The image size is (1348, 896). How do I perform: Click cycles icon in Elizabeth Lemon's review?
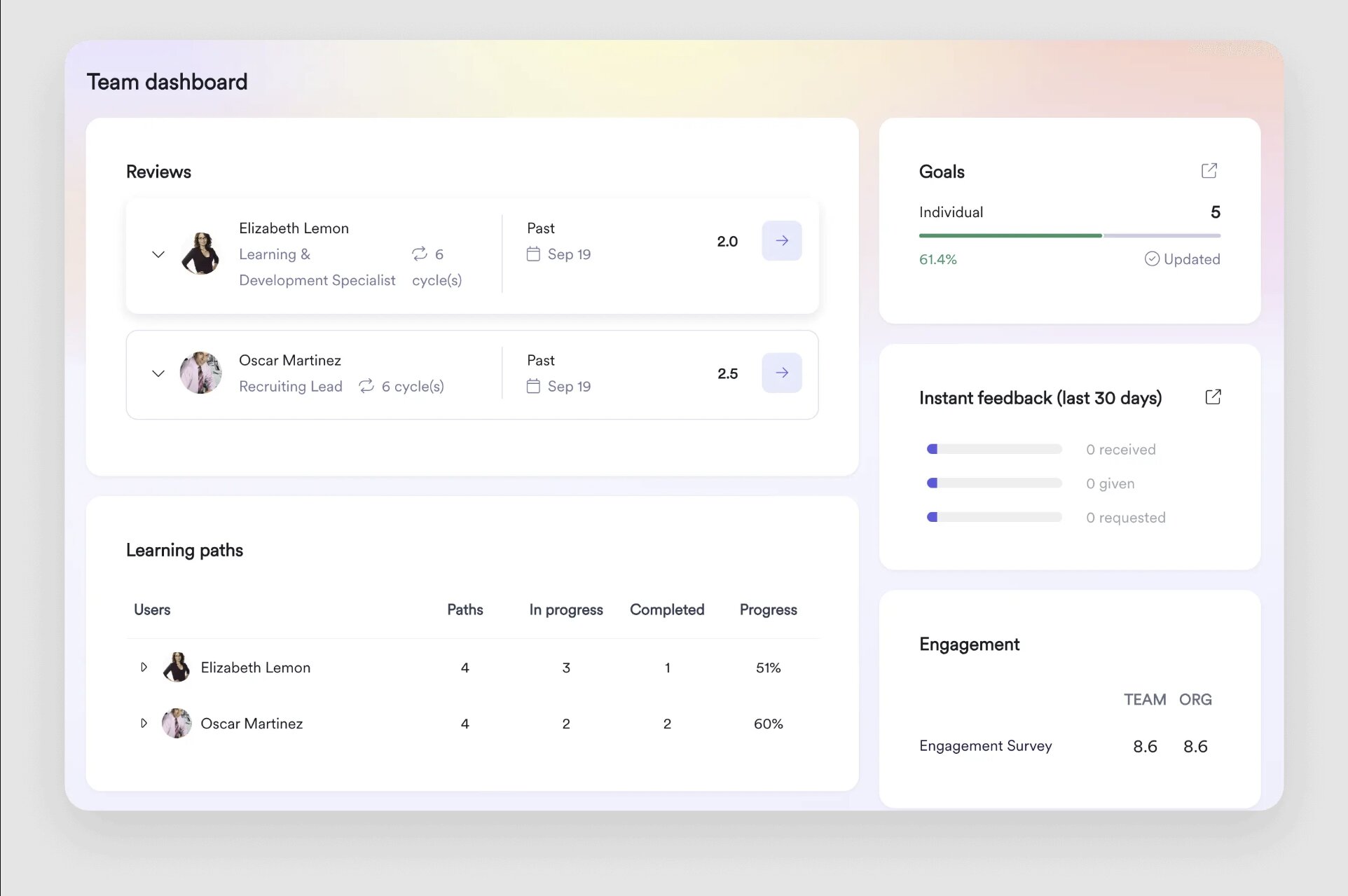coord(419,254)
